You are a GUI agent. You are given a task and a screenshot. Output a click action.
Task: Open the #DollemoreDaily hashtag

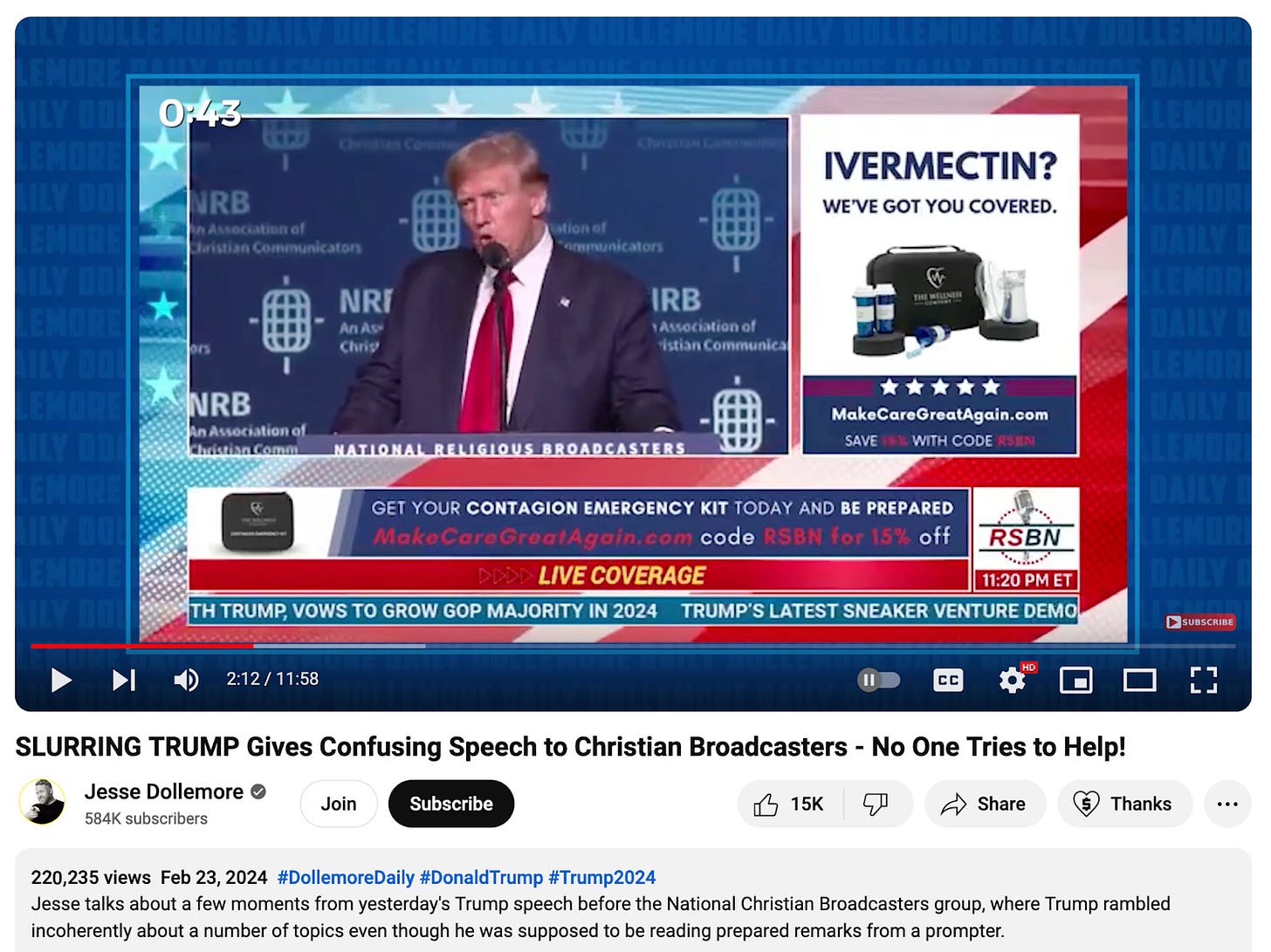[x=346, y=877]
